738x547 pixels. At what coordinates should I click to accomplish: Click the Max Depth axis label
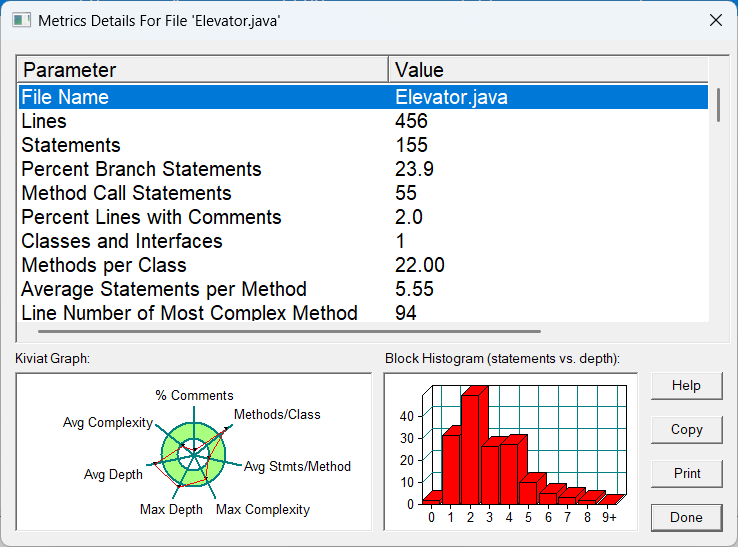[x=171, y=510]
